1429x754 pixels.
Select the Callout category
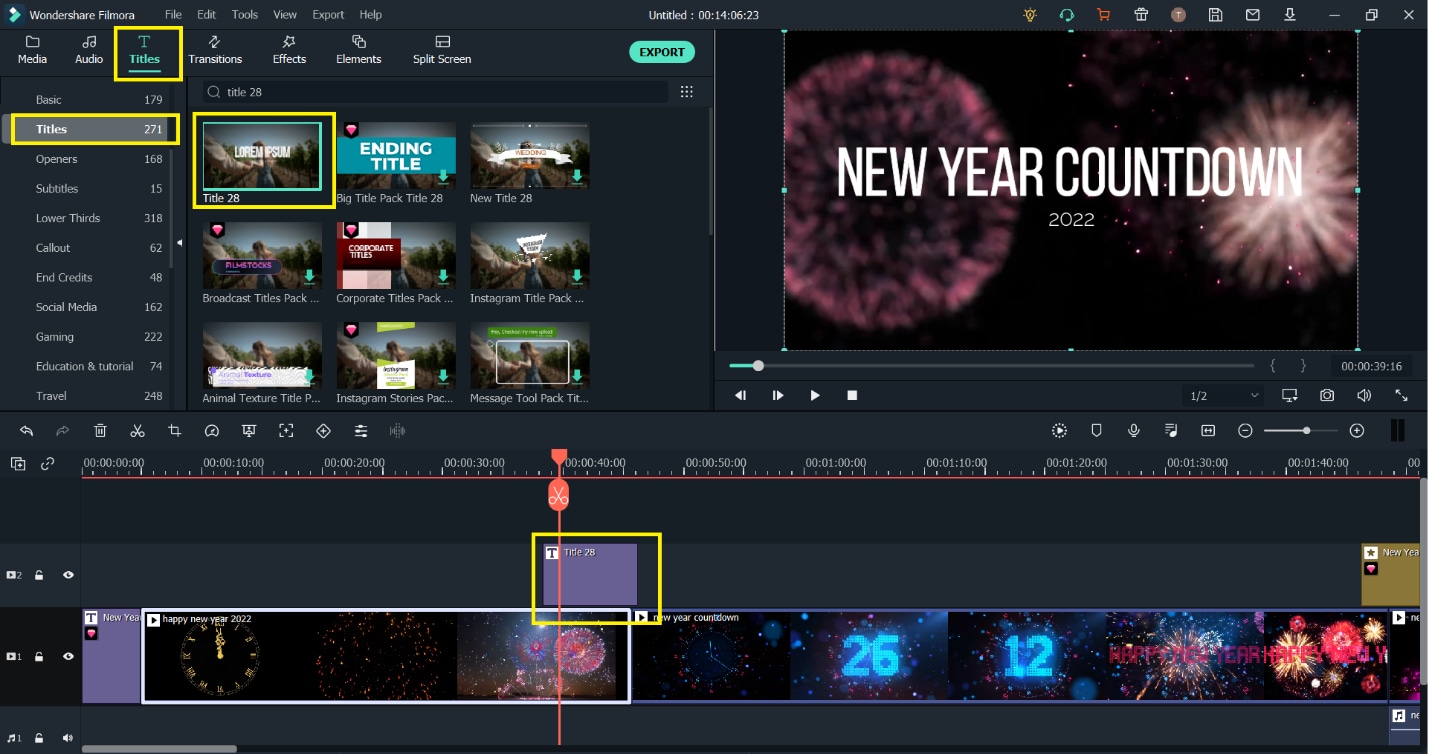98,248
